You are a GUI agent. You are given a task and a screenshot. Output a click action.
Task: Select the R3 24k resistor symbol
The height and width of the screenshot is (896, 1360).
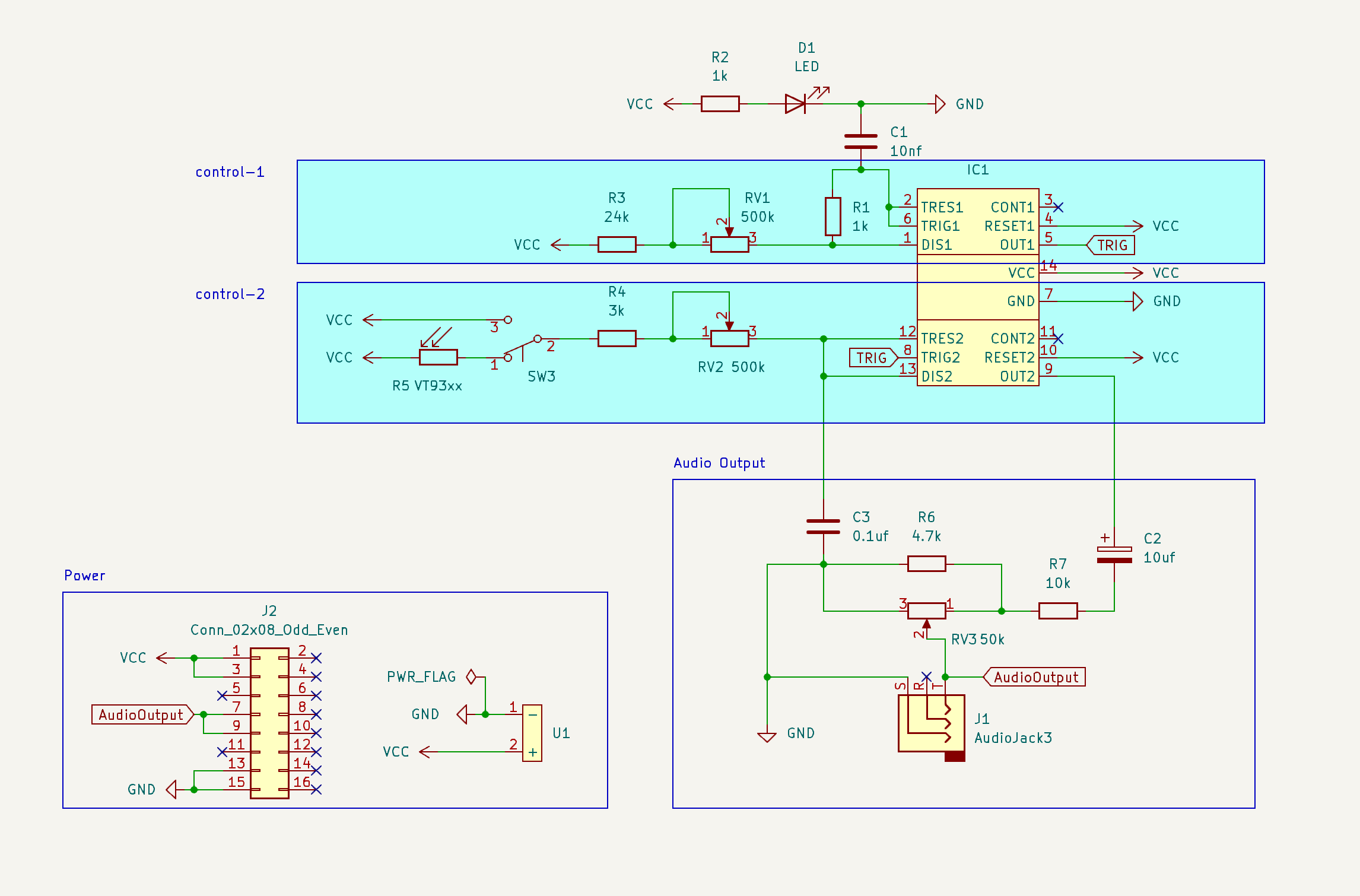[617, 244]
